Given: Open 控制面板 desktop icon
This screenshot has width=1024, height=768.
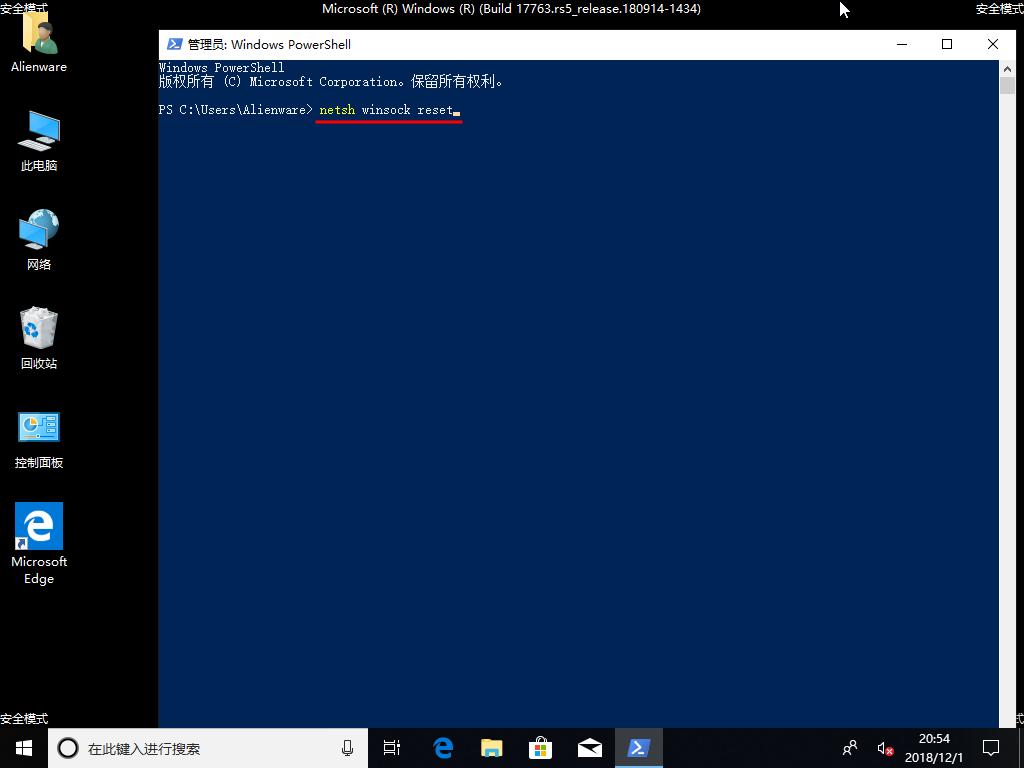Looking at the screenshot, I should pos(39,440).
